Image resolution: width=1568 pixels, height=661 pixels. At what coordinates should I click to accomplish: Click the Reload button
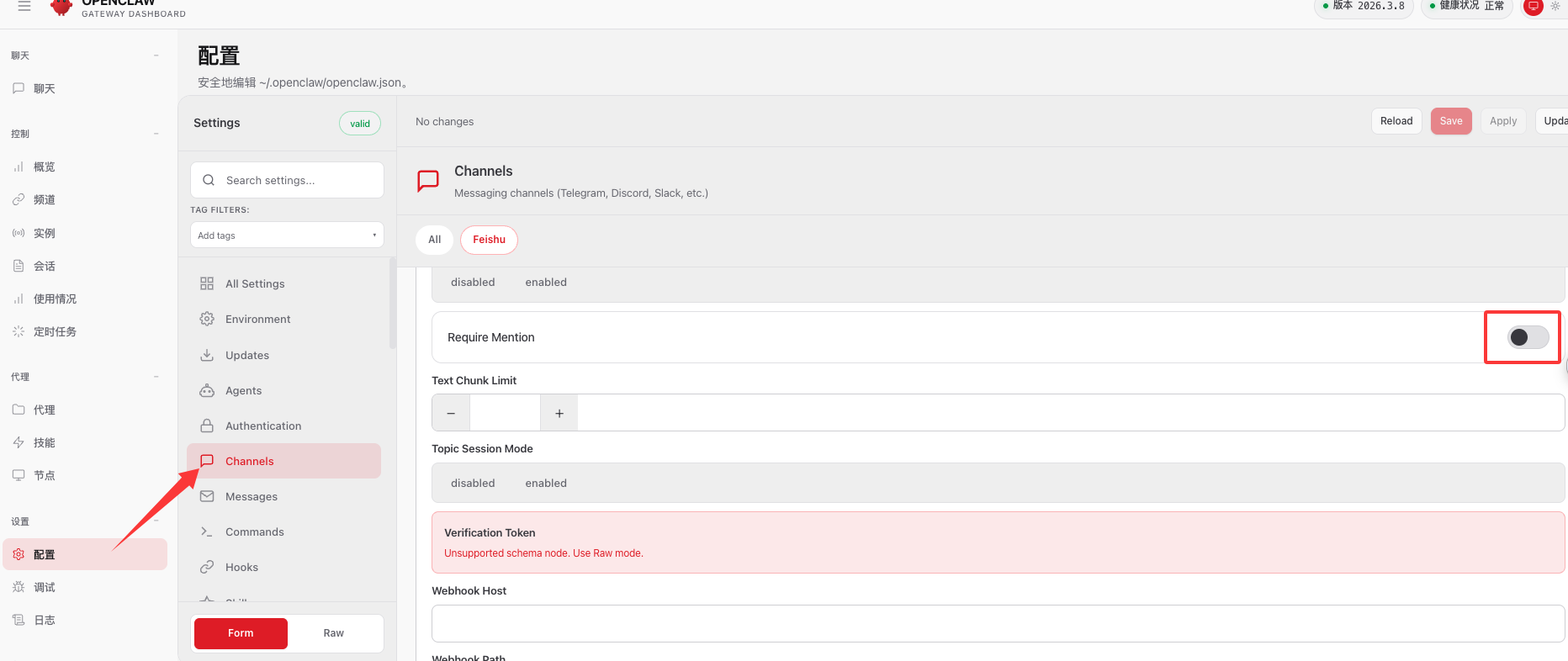1396,121
